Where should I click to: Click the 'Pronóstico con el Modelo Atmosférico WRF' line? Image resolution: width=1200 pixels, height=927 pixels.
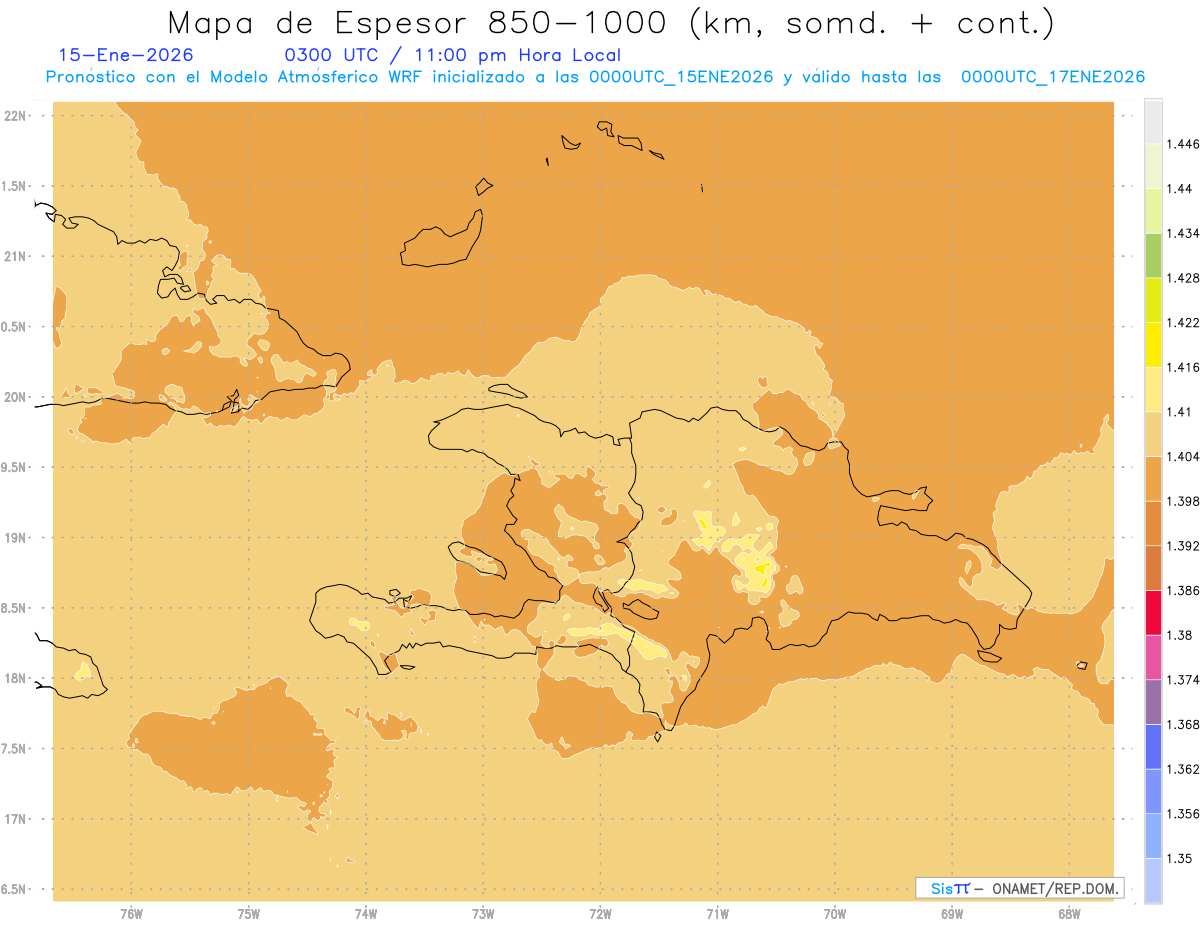point(595,77)
